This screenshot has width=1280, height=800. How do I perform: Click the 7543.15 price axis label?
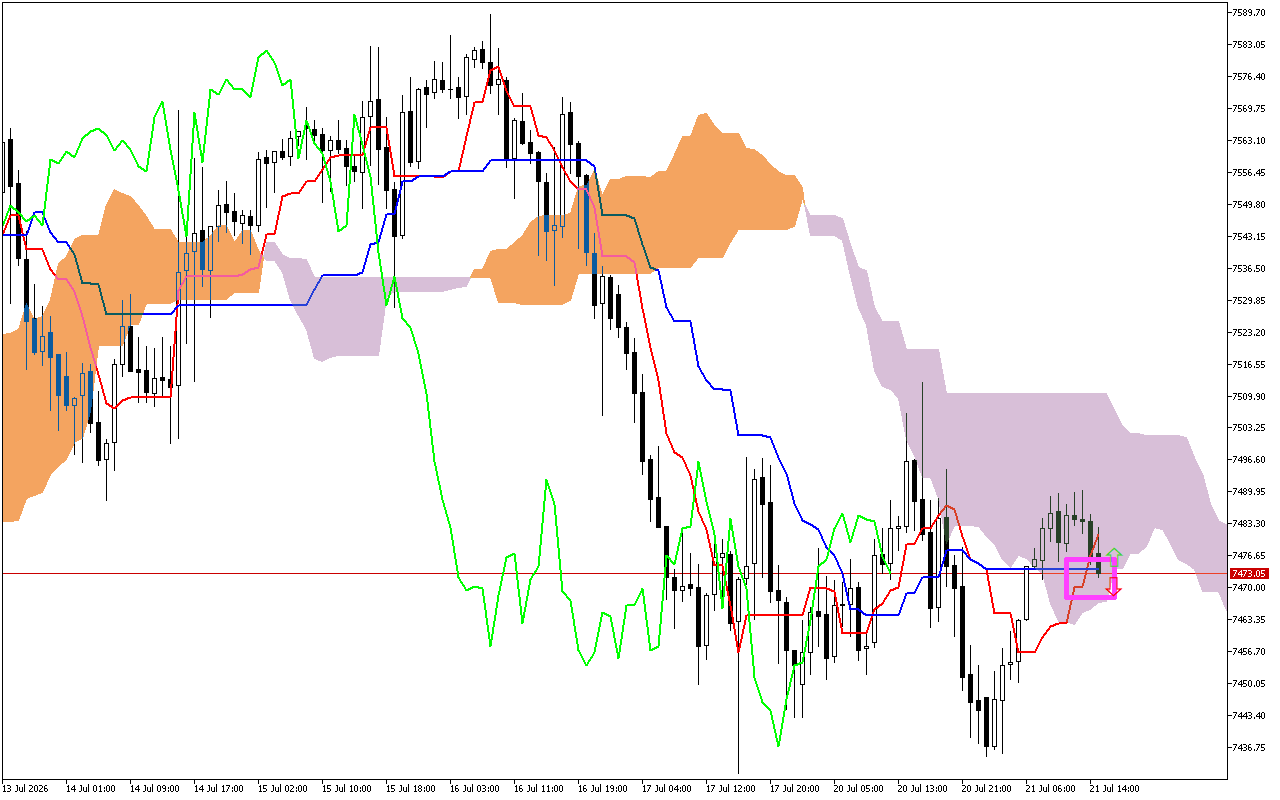coord(1250,237)
